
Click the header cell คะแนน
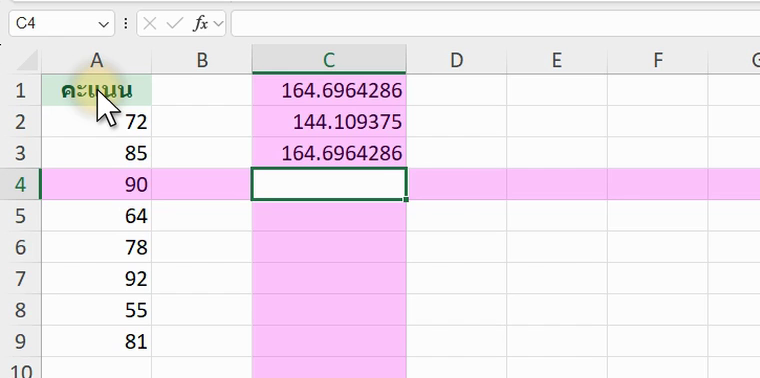pyautogui.click(x=96, y=90)
